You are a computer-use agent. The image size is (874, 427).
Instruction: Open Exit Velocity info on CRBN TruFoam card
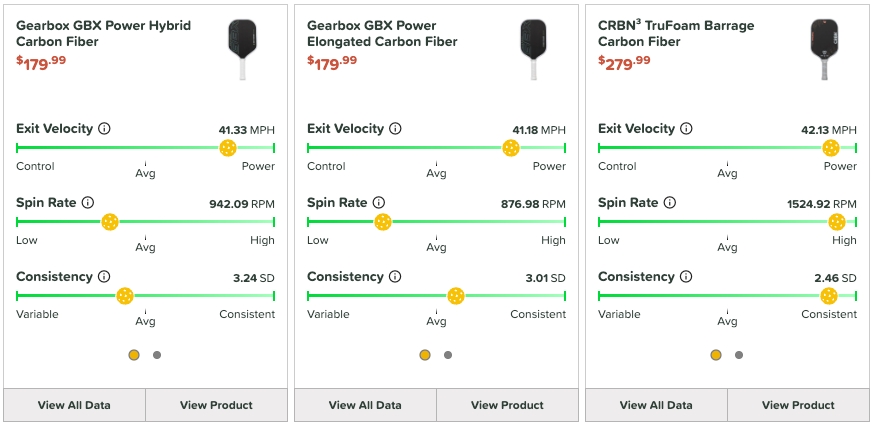687,129
